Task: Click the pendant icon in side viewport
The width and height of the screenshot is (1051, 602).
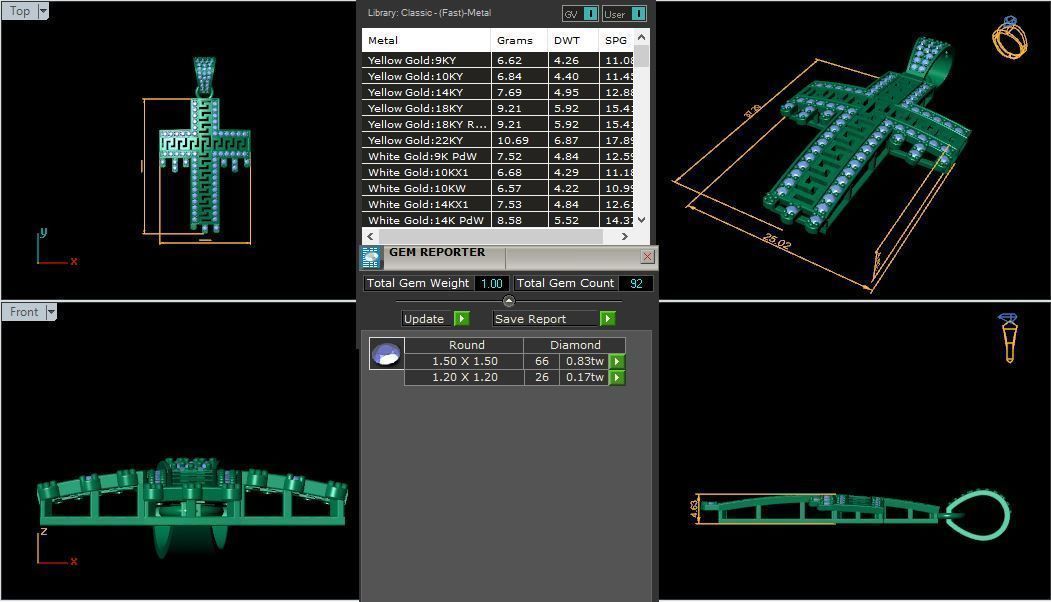Action: click(1008, 338)
